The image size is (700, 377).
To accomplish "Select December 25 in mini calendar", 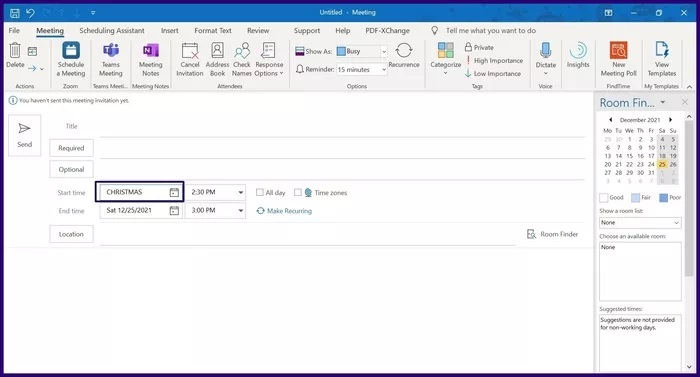I will point(662,164).
